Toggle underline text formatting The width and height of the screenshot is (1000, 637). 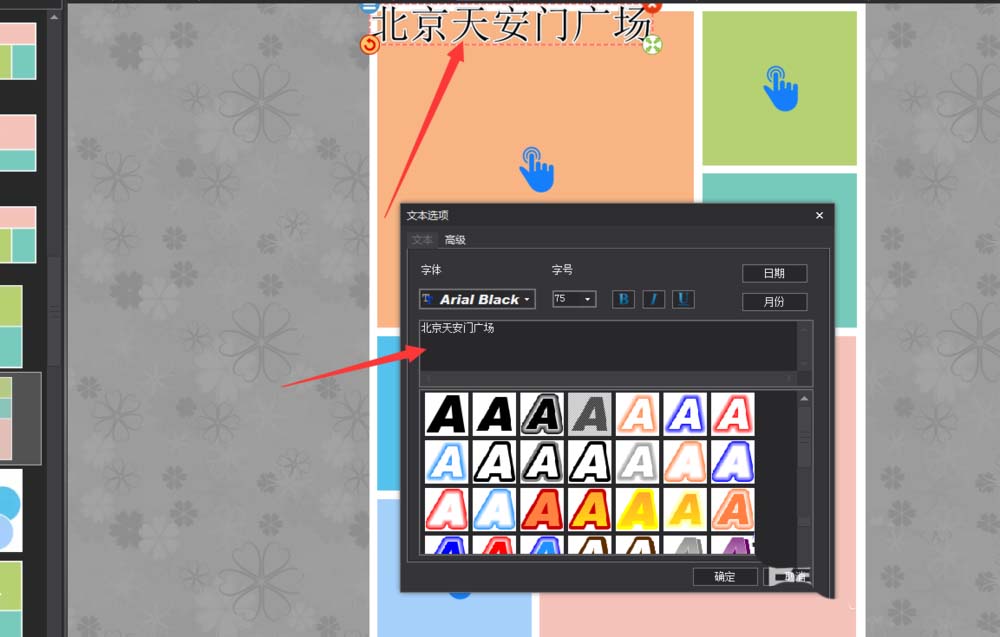683,299
